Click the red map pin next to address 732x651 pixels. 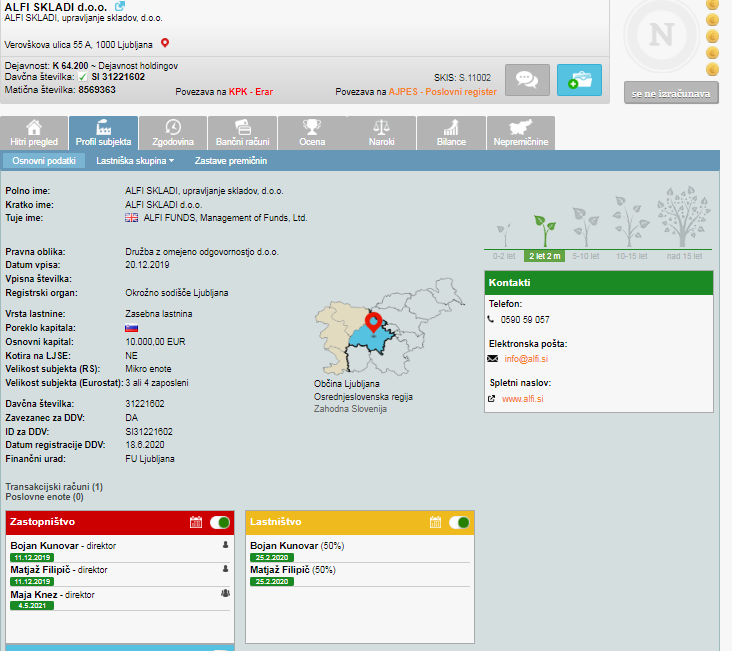pos(165,43)
